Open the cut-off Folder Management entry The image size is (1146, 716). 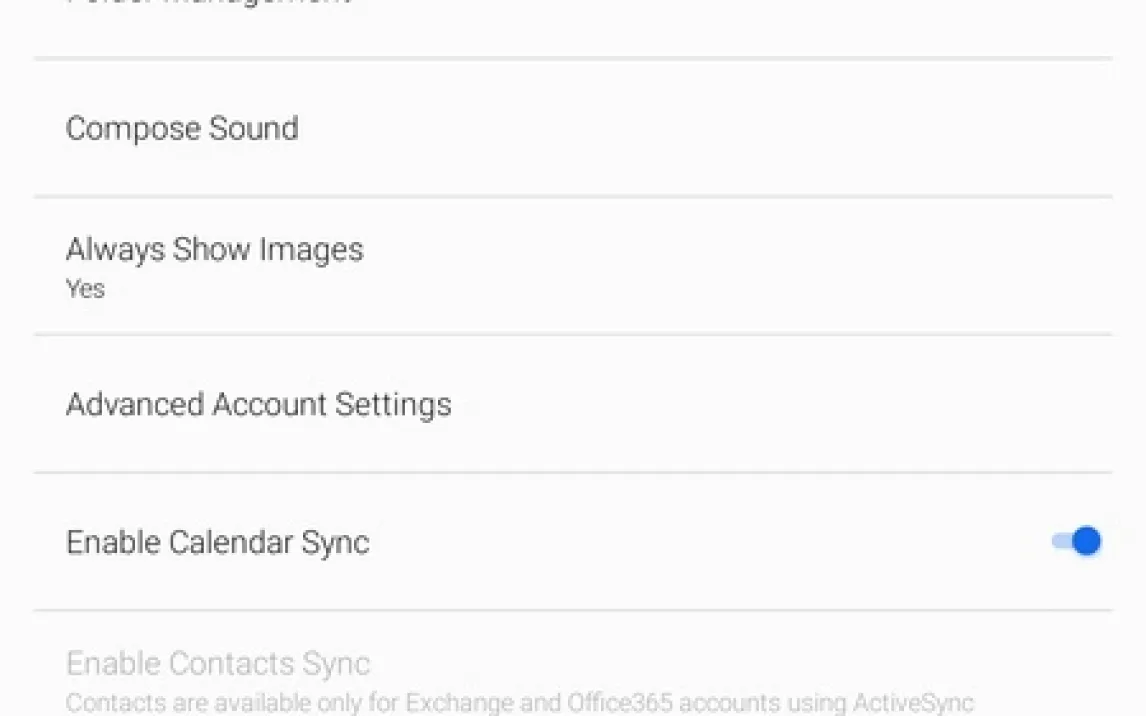pyautogui.click(x=208, y=4)
